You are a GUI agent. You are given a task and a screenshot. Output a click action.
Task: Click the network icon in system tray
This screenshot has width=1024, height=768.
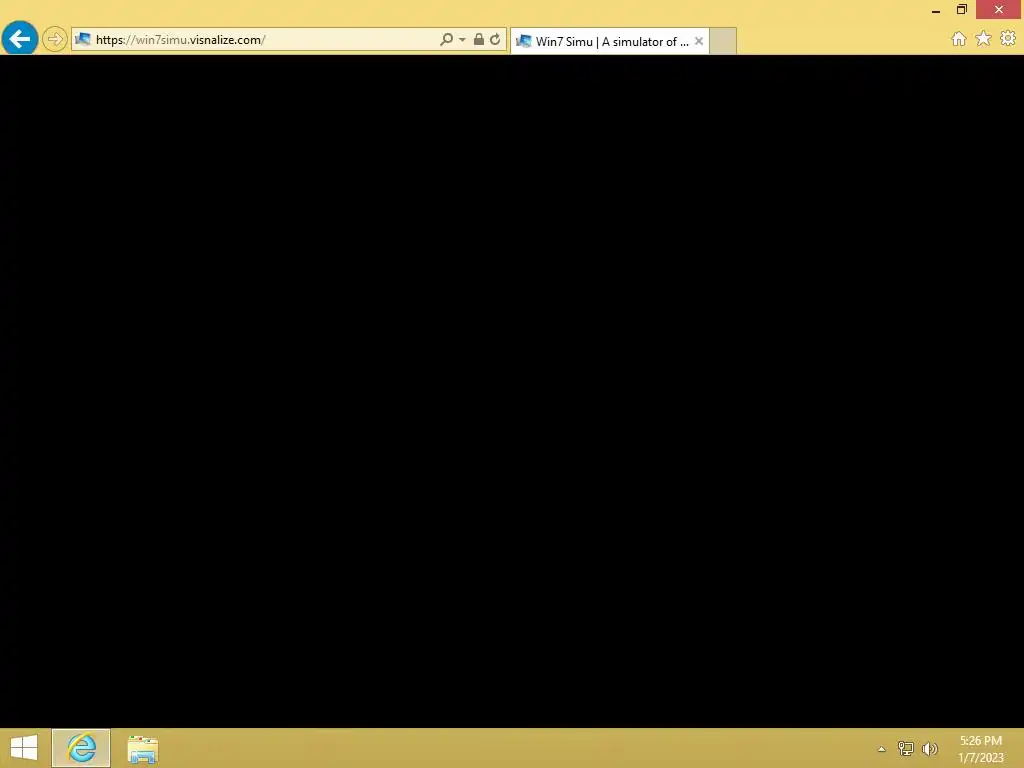[x=905, y=748]
